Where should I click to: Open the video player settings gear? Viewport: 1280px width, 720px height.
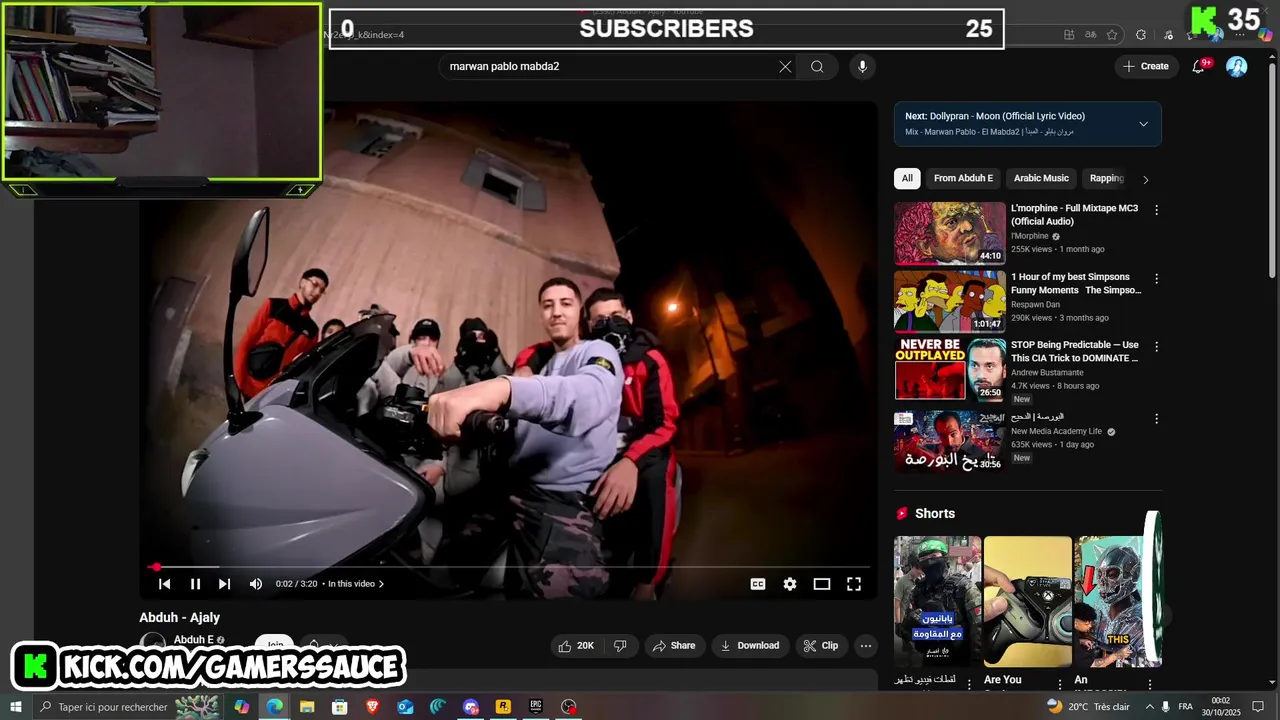click(x=790, y=584)
